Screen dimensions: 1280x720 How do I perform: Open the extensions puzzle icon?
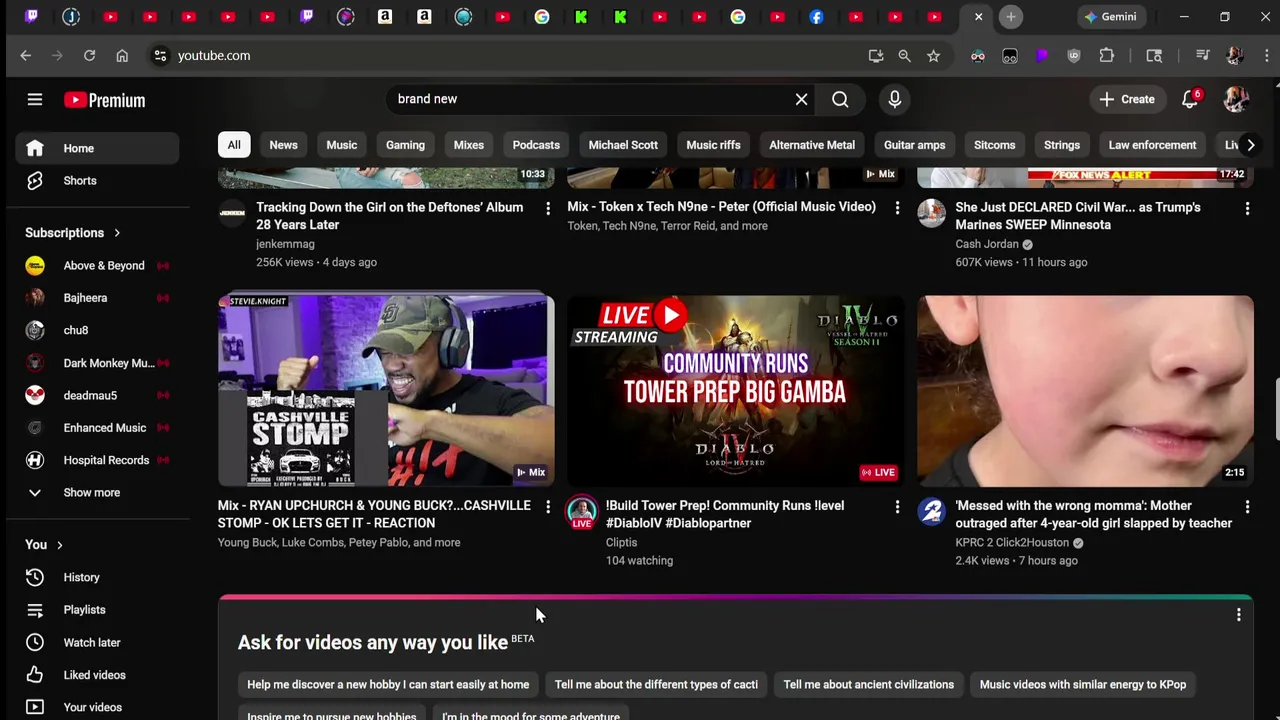tap(1106, 56)
